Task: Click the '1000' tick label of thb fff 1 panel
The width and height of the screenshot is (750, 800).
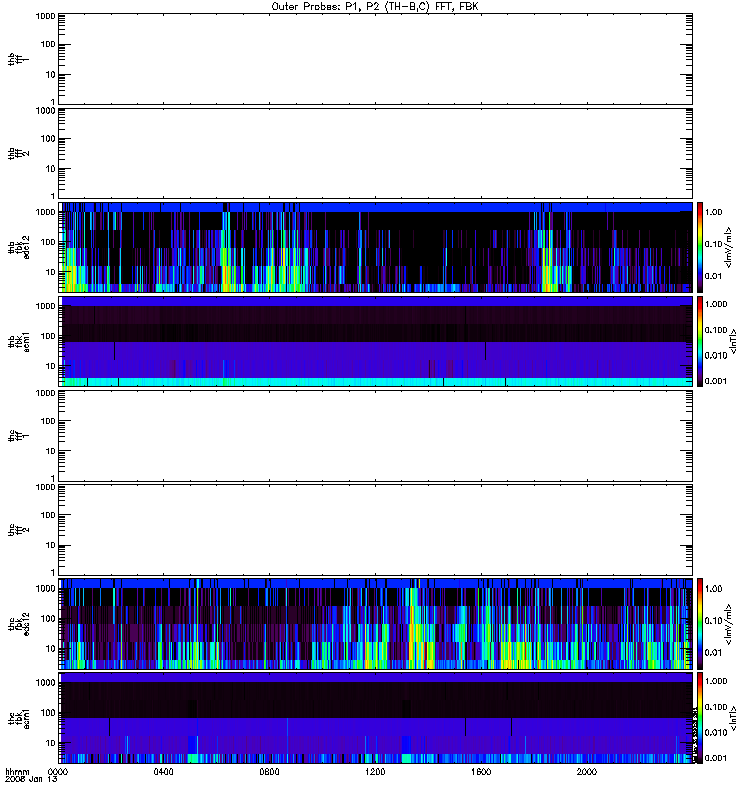Action: (45, 16)
